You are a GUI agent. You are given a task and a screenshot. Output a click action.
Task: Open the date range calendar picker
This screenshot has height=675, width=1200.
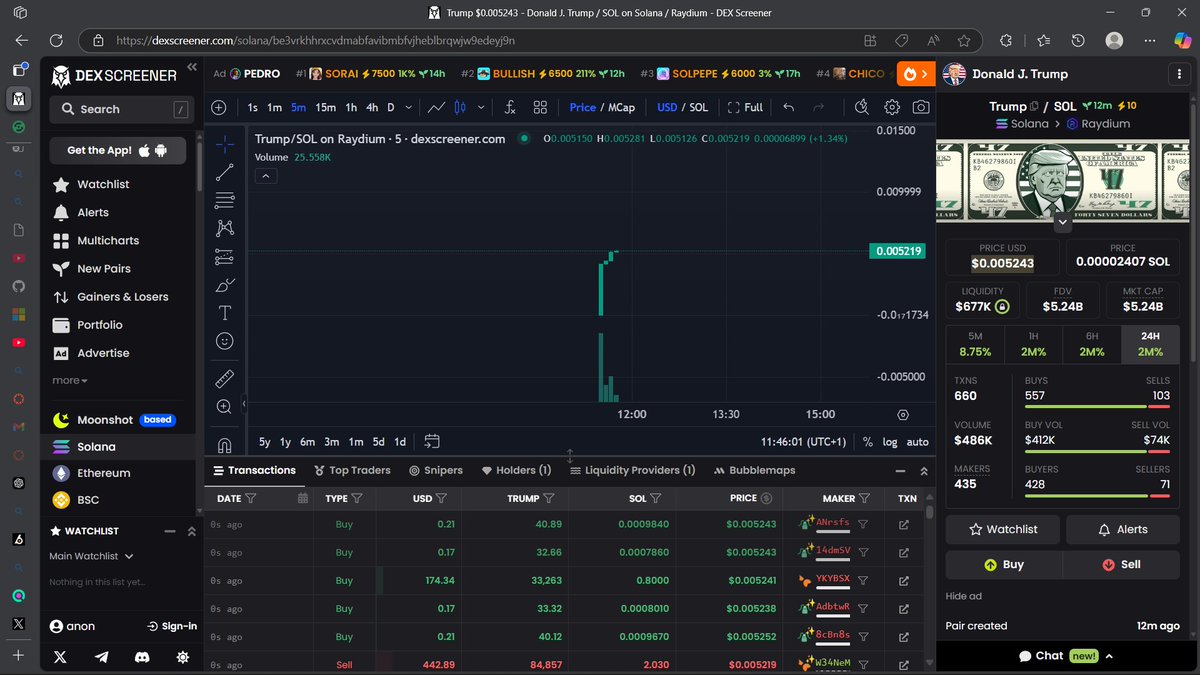coord(432,441)
